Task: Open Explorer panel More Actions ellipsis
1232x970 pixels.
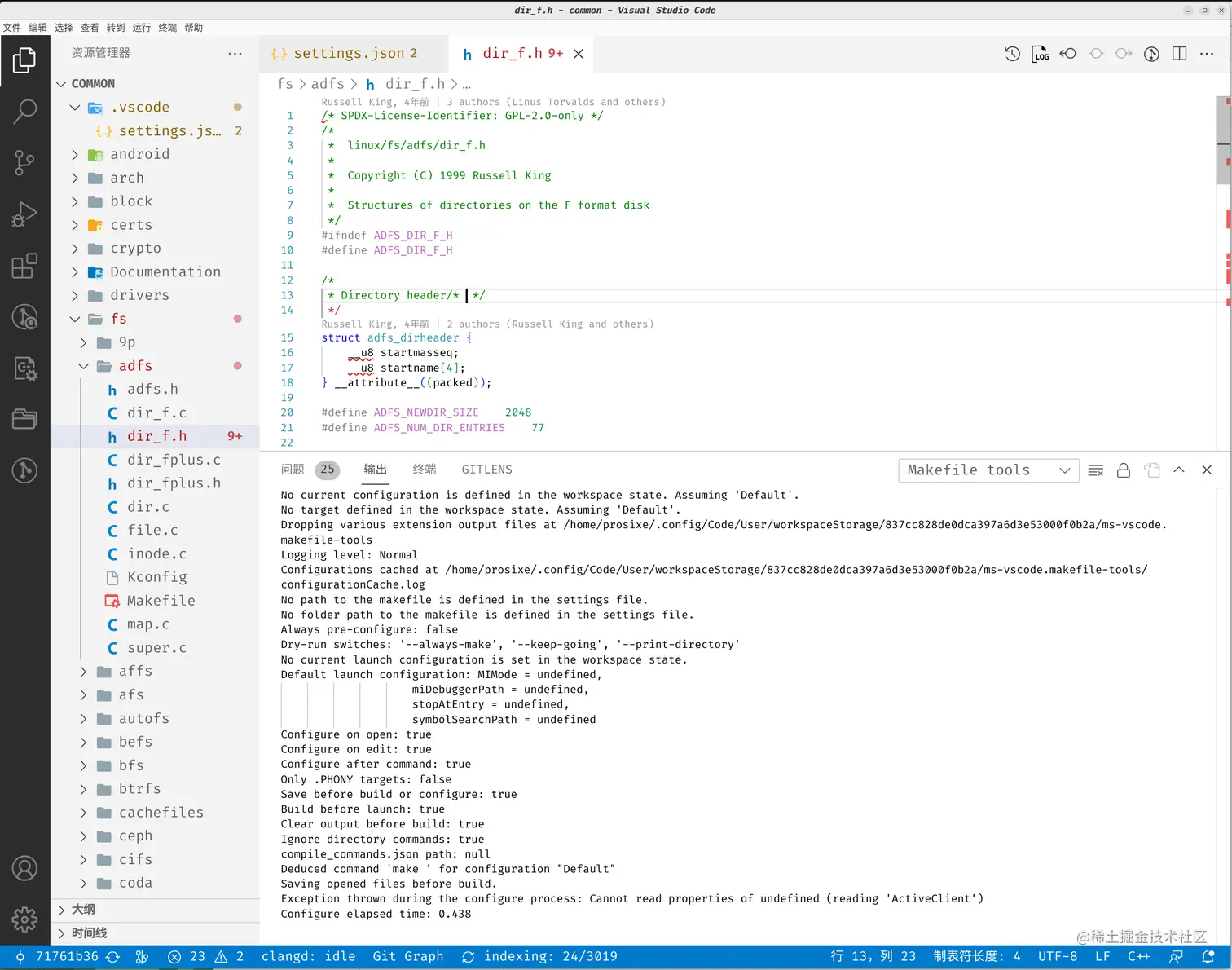Action: [x=235, y=53]
